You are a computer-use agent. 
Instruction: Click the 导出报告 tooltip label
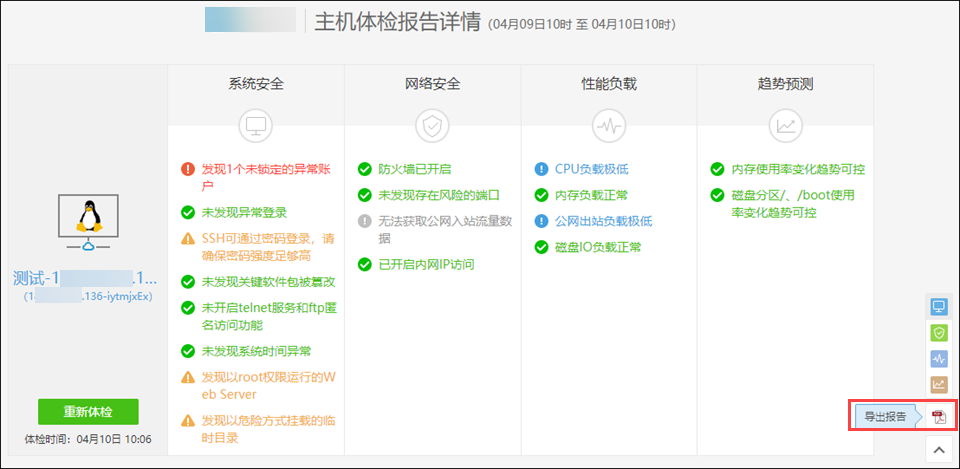coord(885,416)
